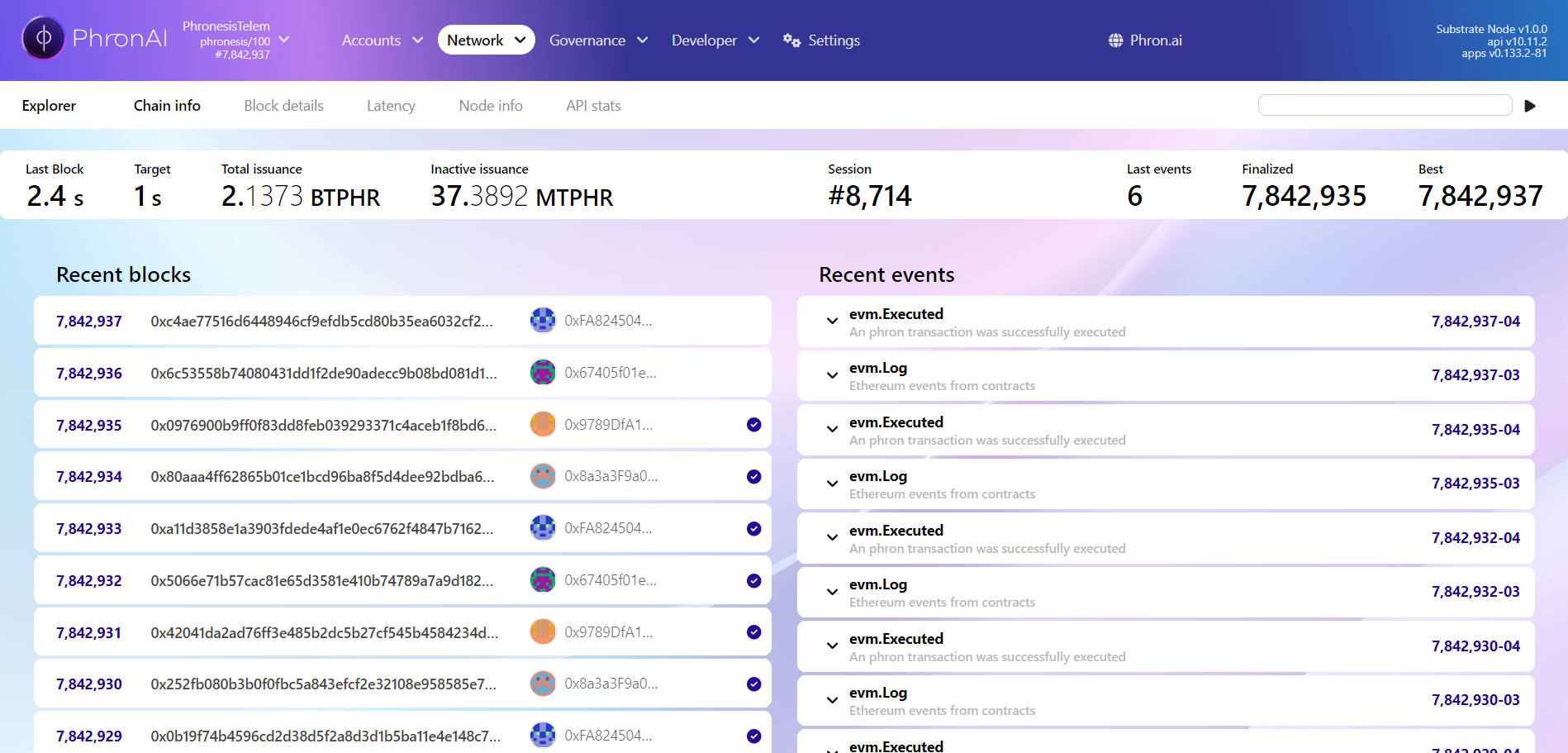Viewport: 1568px width, 753px height.
Task: Click validator identicon for block 7,842,937
Action: coord(542,321)
